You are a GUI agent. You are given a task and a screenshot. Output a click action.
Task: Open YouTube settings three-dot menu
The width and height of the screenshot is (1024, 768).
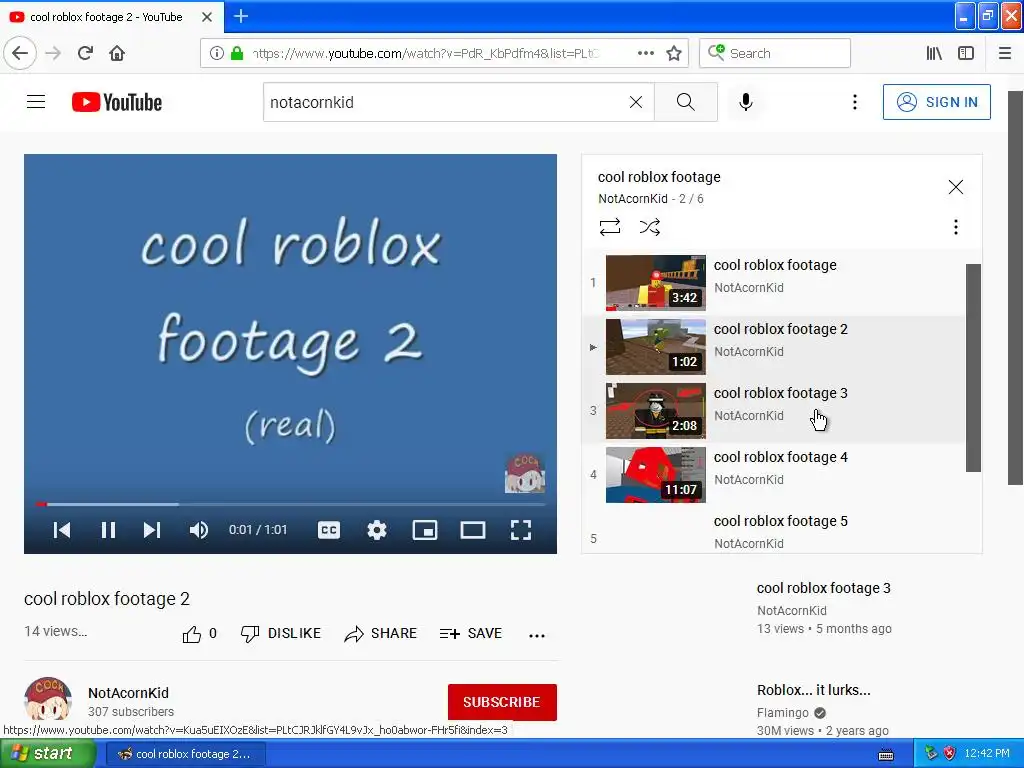point(854,102)
